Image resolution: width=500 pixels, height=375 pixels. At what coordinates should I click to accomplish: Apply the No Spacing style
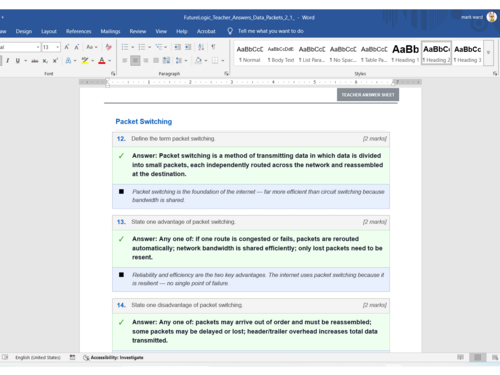coord(343,53)
